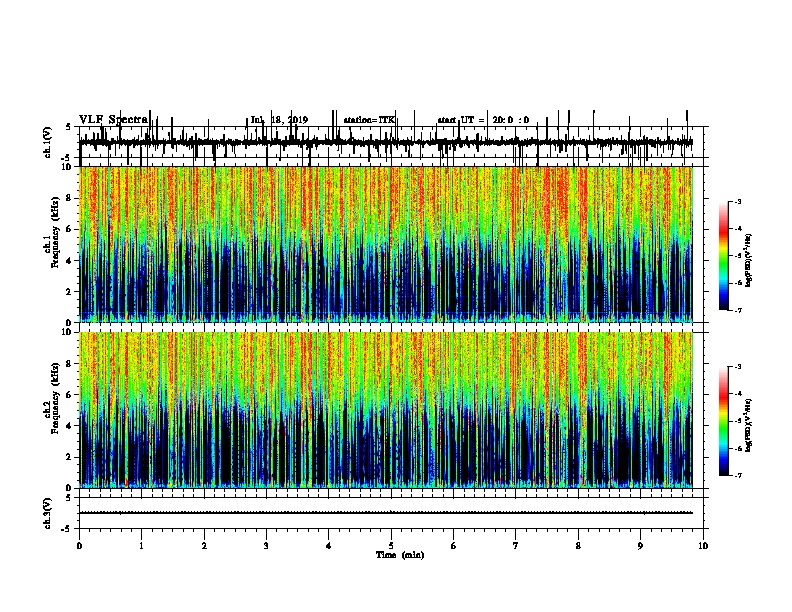This screenshot has width=792, height=612.
Task: Click the ch.2 color bar 'log(PSD)' label
Action: pos(749,426)
